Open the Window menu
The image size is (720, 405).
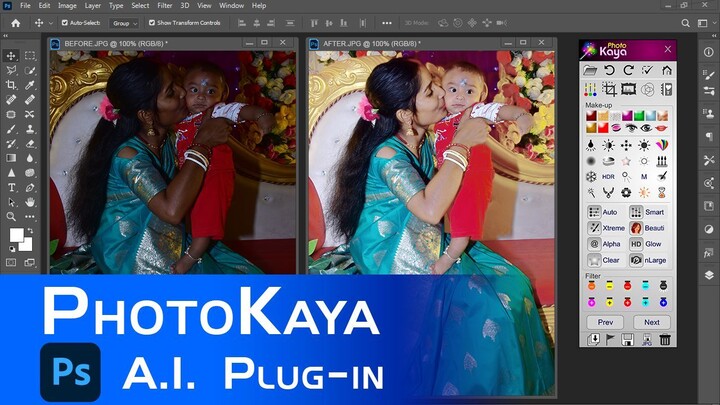point(231,6)
